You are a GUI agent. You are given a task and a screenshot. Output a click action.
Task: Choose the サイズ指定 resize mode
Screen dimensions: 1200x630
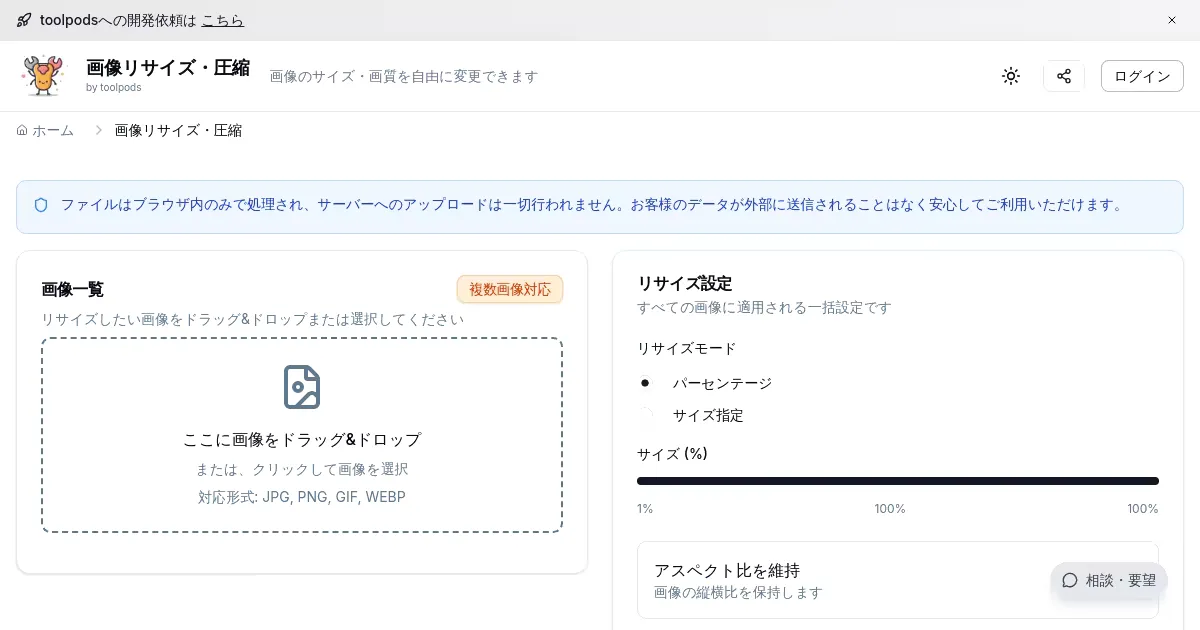[645, 414]
